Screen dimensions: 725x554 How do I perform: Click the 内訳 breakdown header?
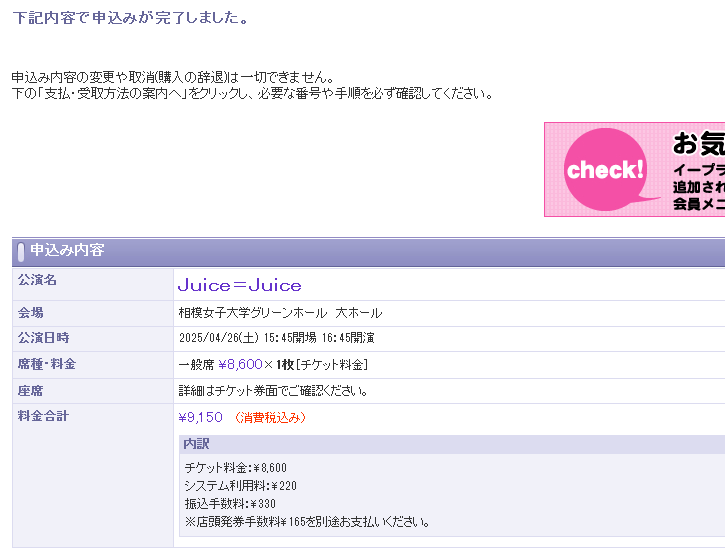pos(452,444)
